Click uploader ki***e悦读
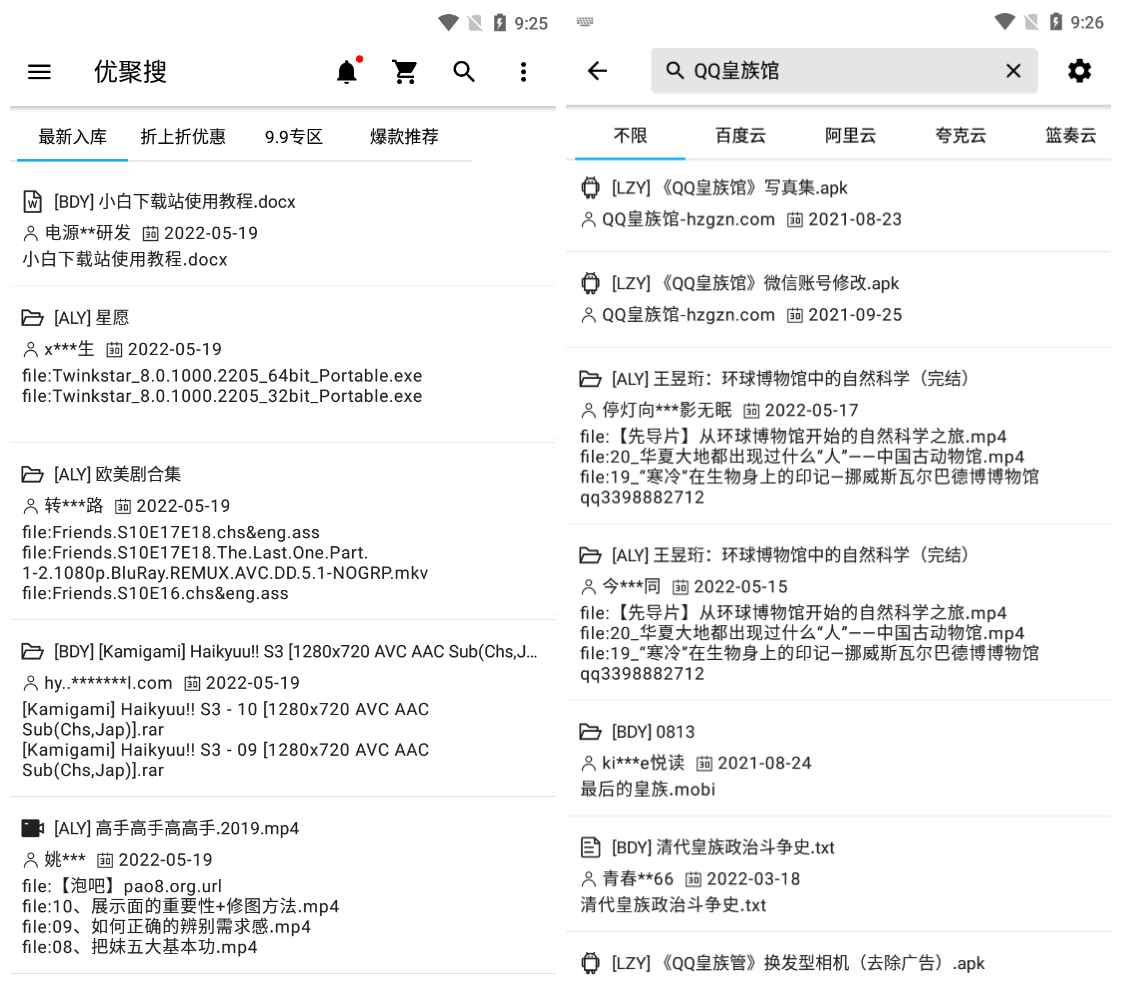The height and width of the screenshot is (995, 1121). tap(643, 763)
